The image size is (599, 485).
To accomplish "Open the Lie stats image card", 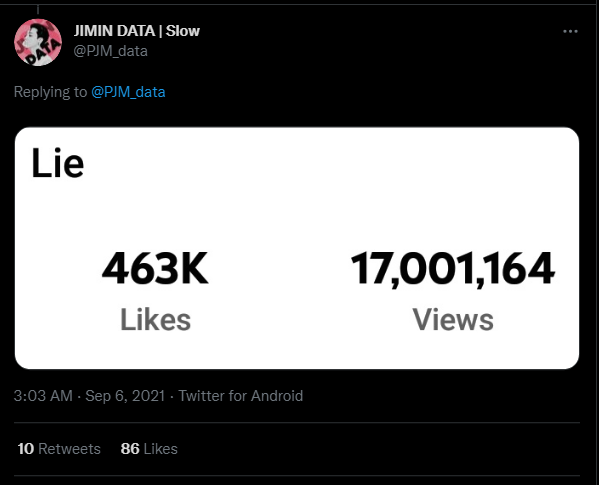I will tap(297, 248).
